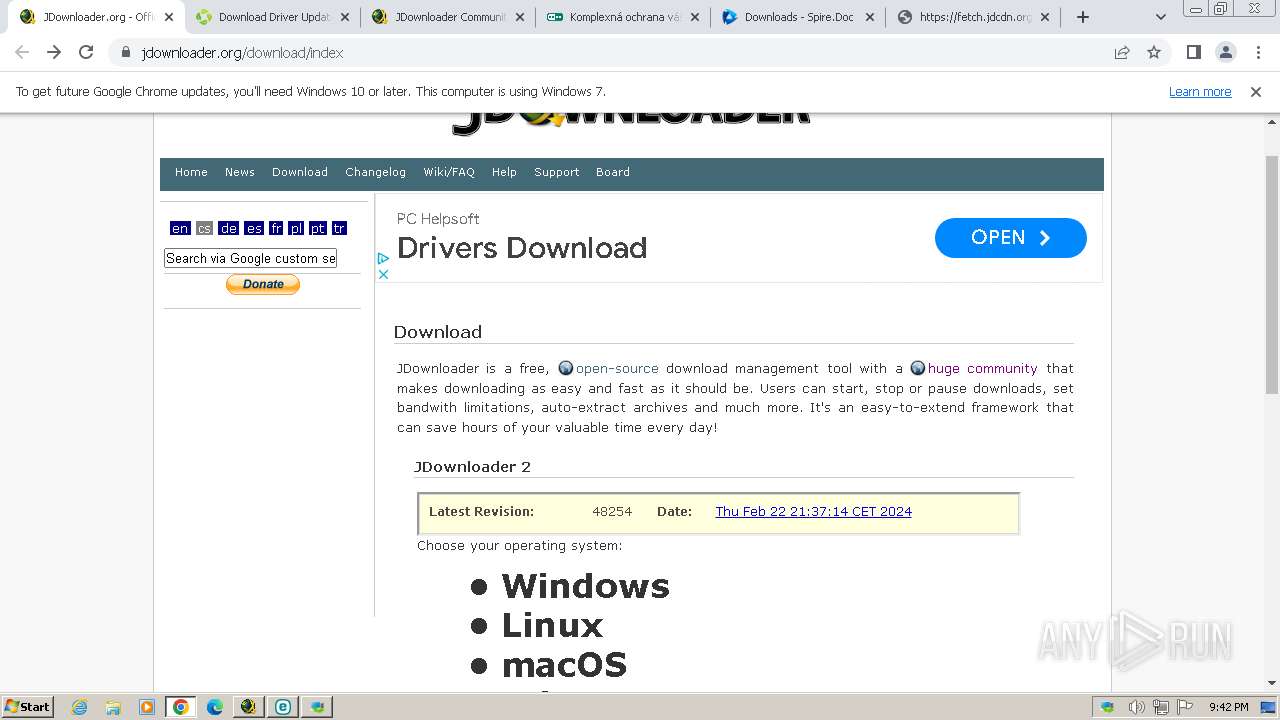Image resolution: width=1280 pixels, height=720 pixels.
Task: Launch Internet Explorer from taskbar
Action: (79, 707)
